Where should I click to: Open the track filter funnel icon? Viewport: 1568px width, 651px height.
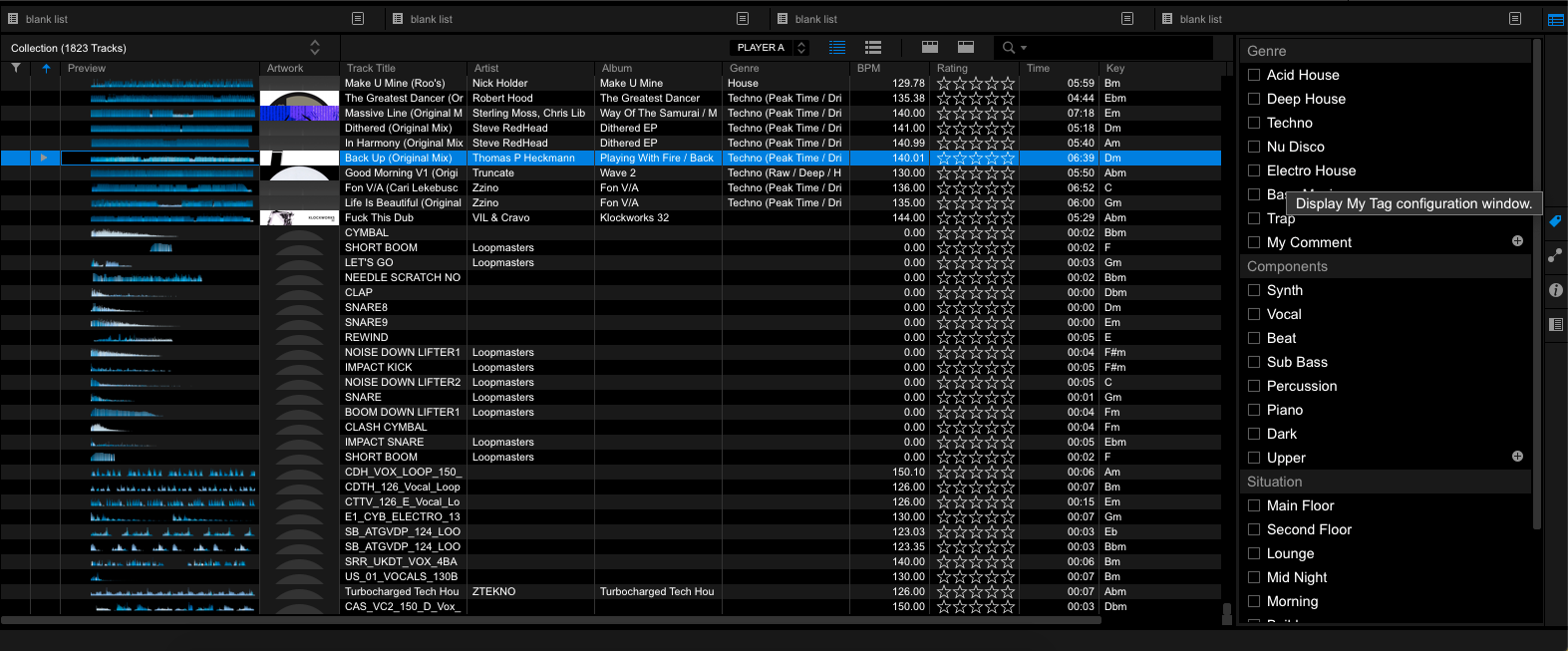point(16,68)
